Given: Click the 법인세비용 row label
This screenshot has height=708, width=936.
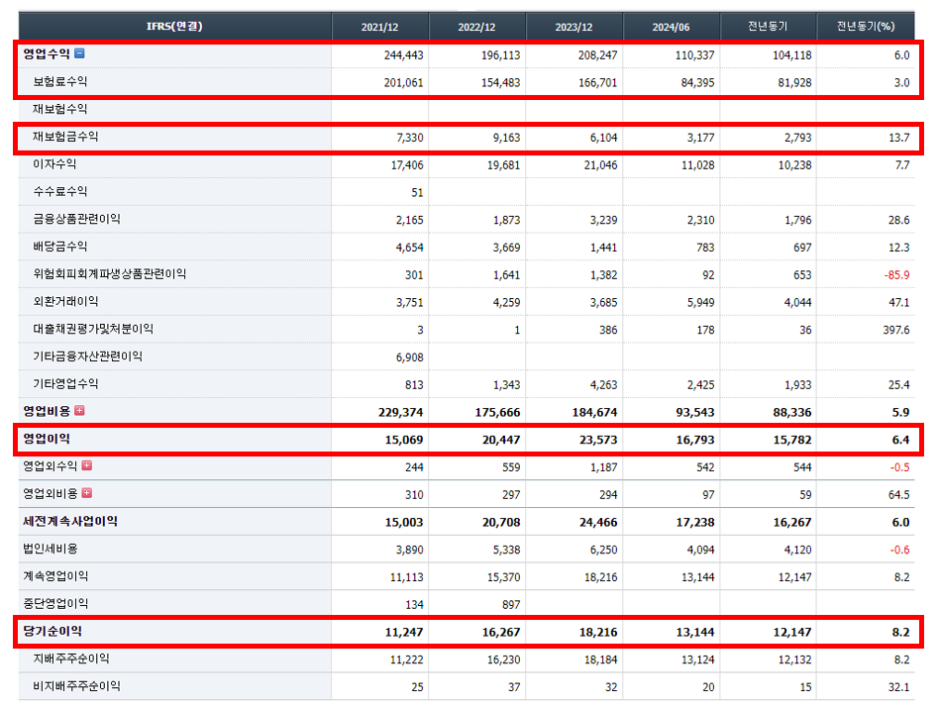Looking at the screenshot, I should point(50,548).
